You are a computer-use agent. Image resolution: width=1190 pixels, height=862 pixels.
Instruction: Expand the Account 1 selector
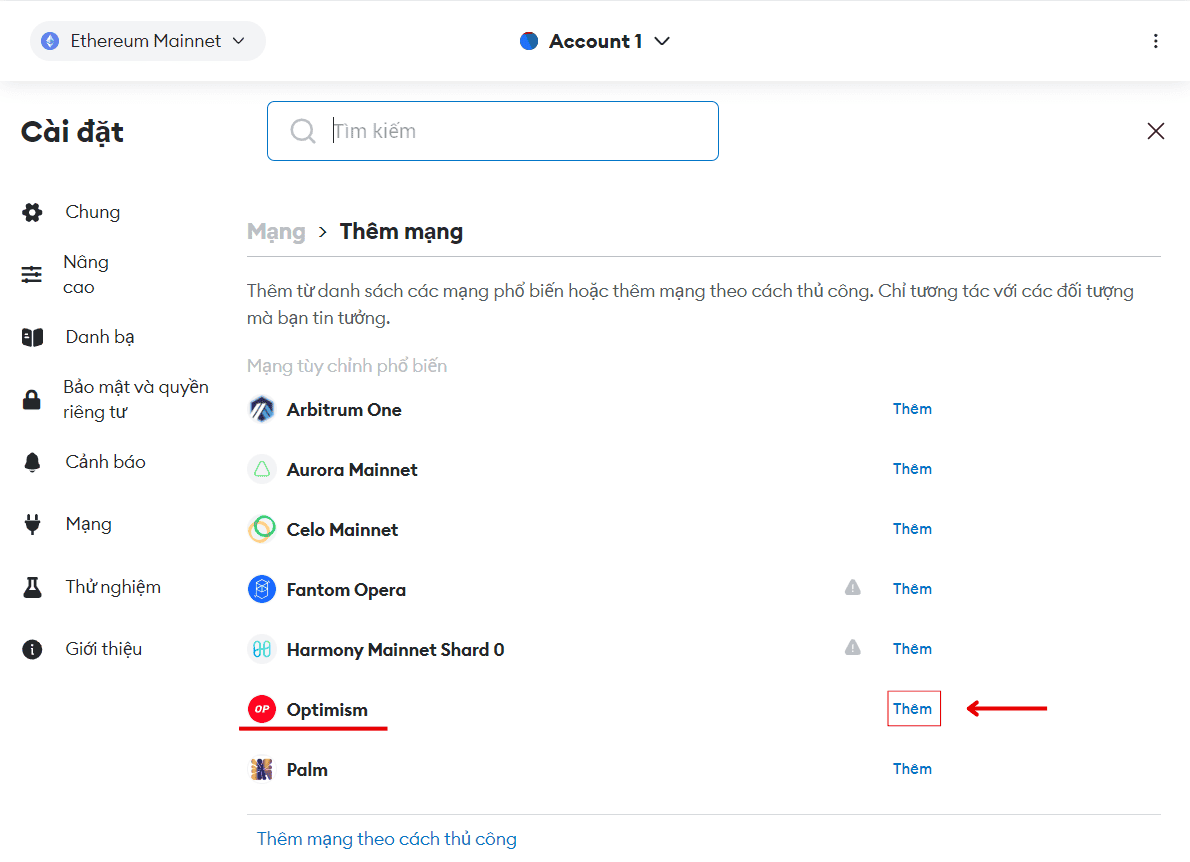[x=595, y=41]
